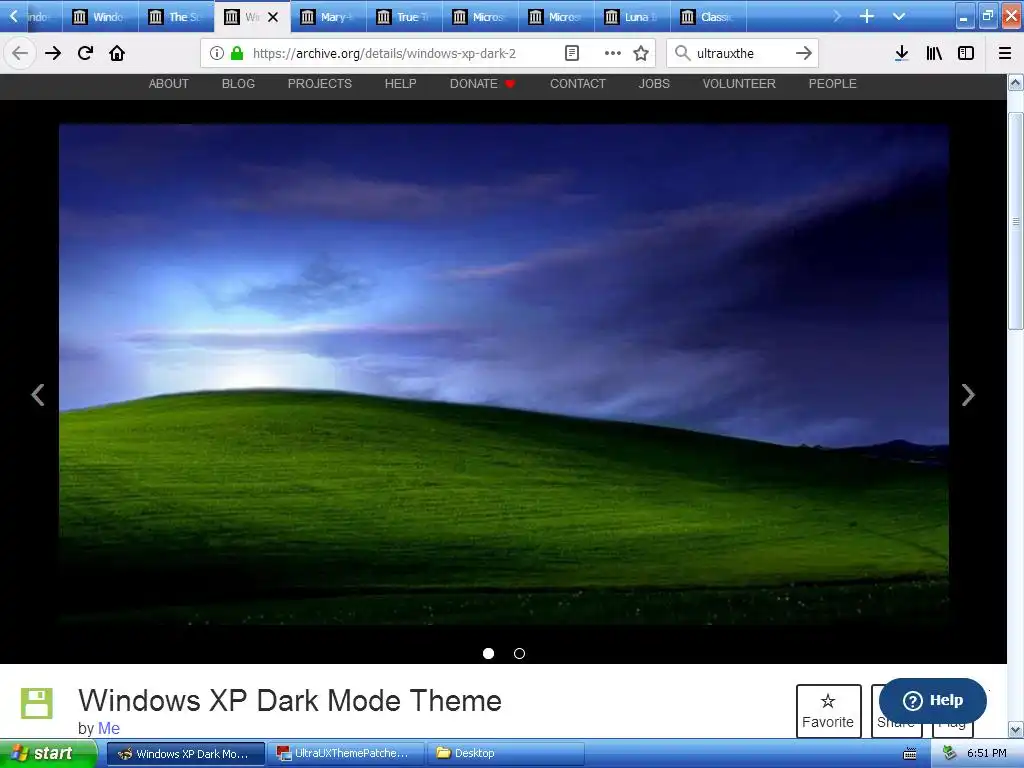Open UltraUXThemePatcher taskbar item
The image size is (1024, 768).
pyautogui.click(x=346, y=754)
